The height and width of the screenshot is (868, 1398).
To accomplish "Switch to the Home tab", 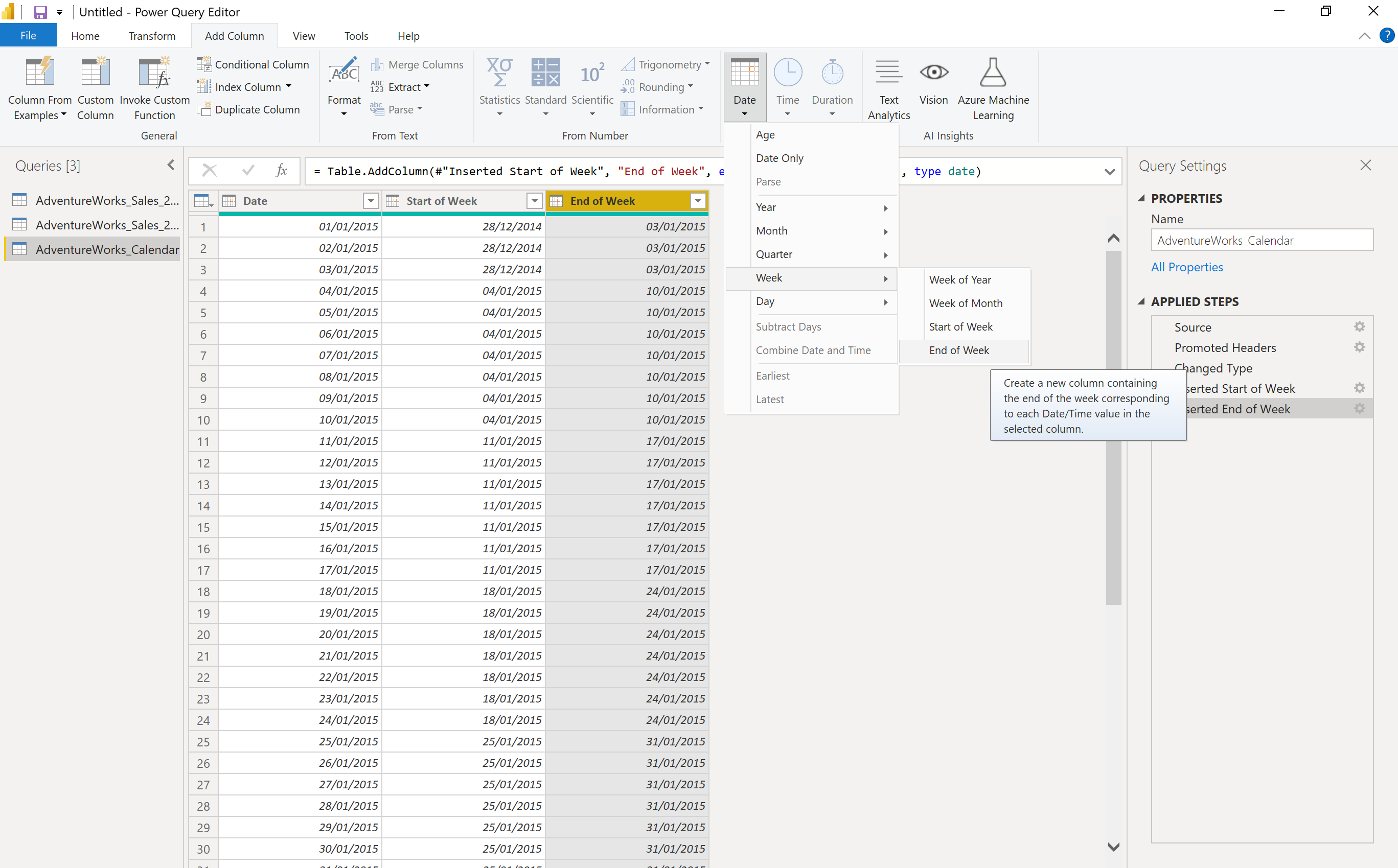I will pyautogui.click(x=85, y=36).
